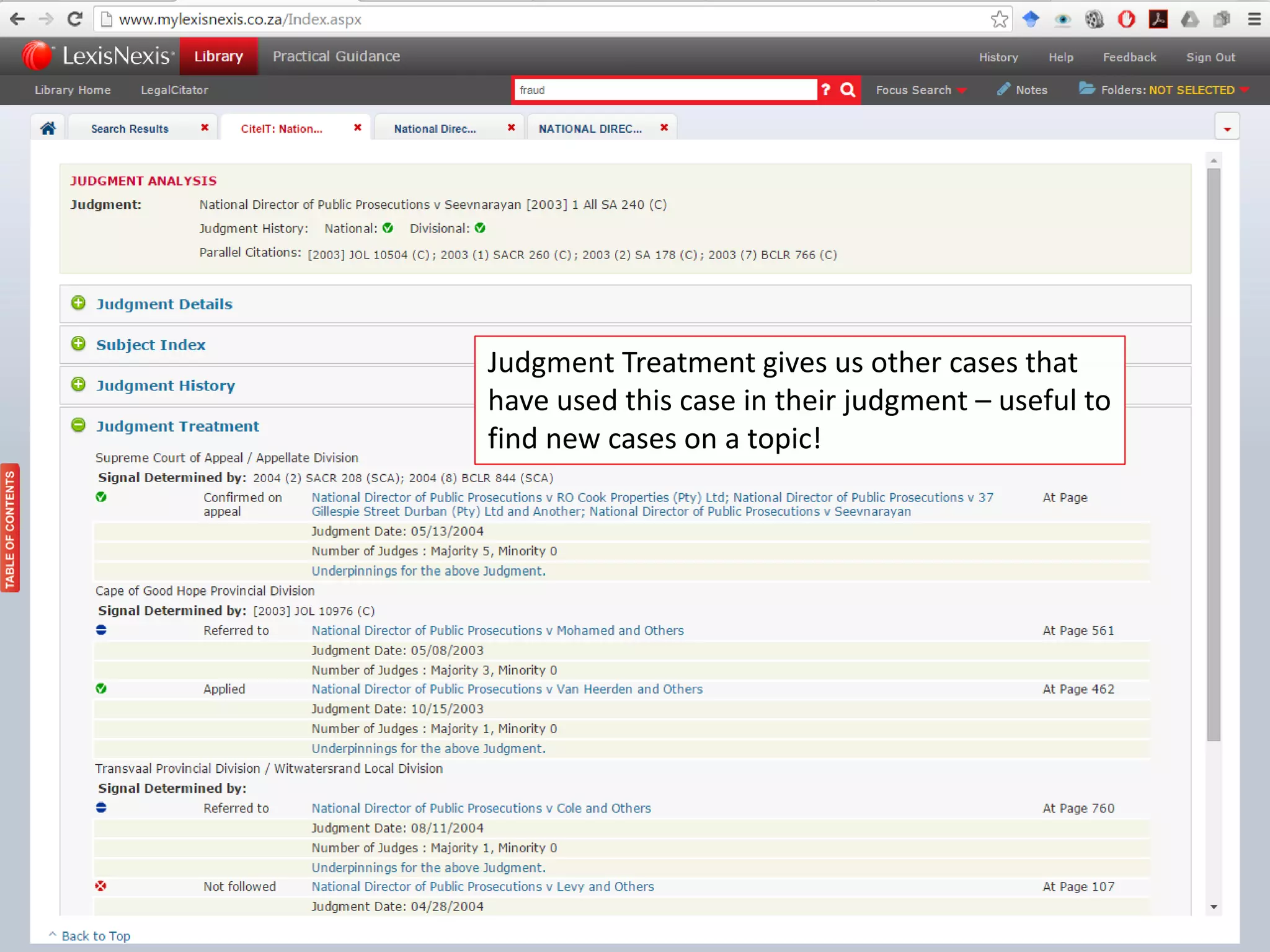1270x952 pixels.
Task: Click the scrollbar down arrow
Action: pos(1214,907)
